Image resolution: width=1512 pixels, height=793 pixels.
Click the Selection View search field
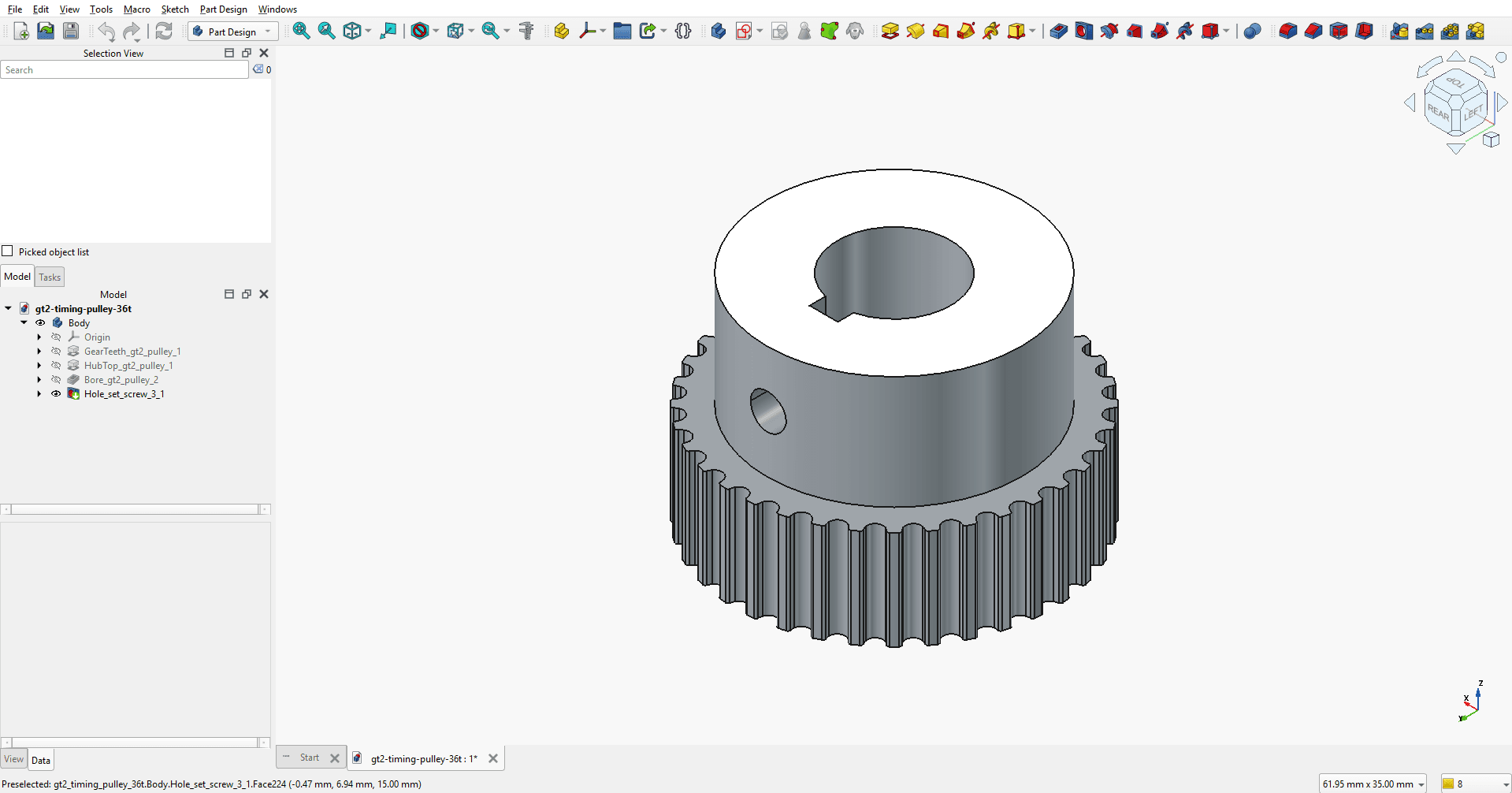click(x=124, y=70)
